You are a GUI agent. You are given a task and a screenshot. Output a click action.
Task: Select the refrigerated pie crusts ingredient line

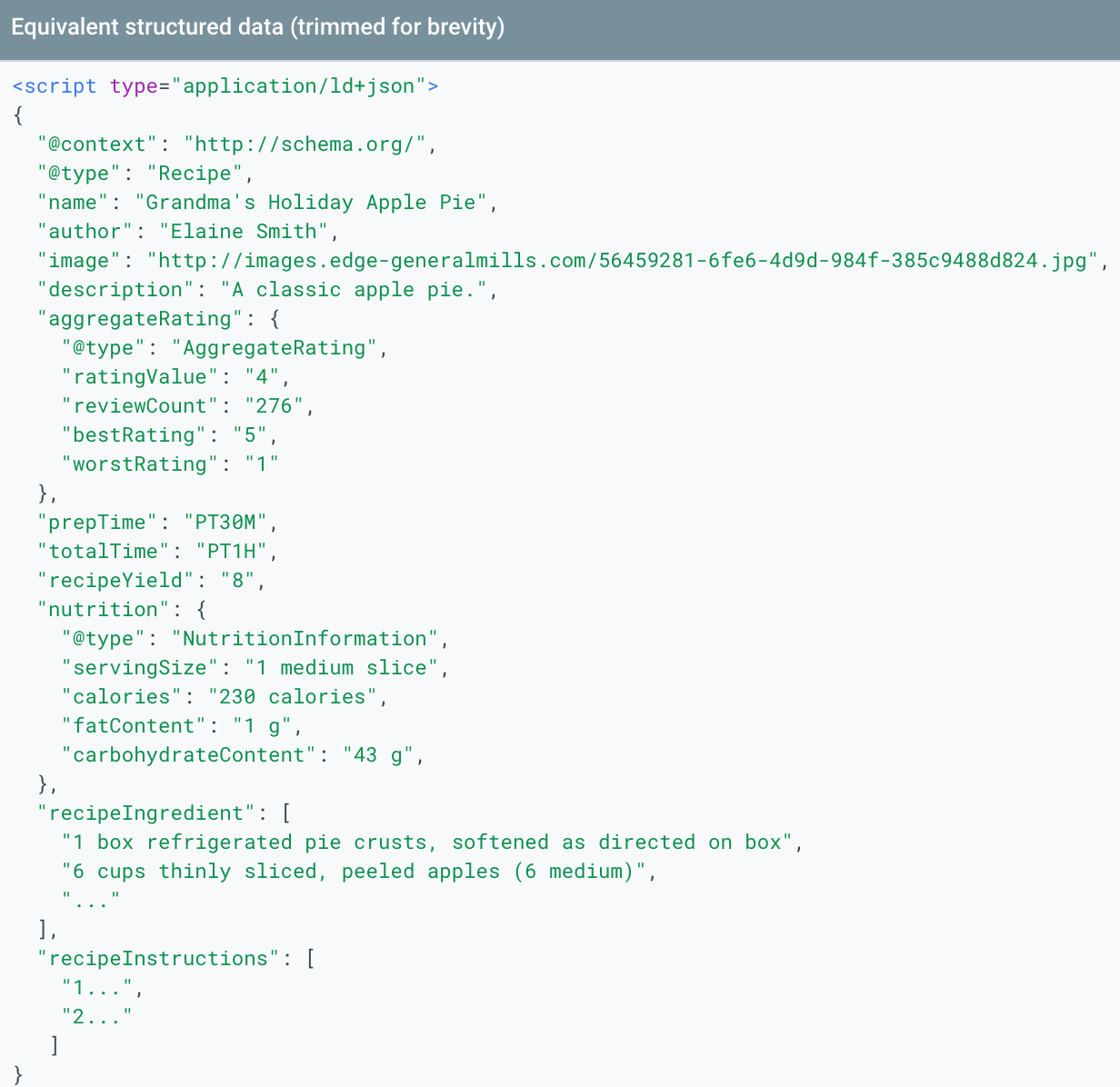(x=433, y=843)
